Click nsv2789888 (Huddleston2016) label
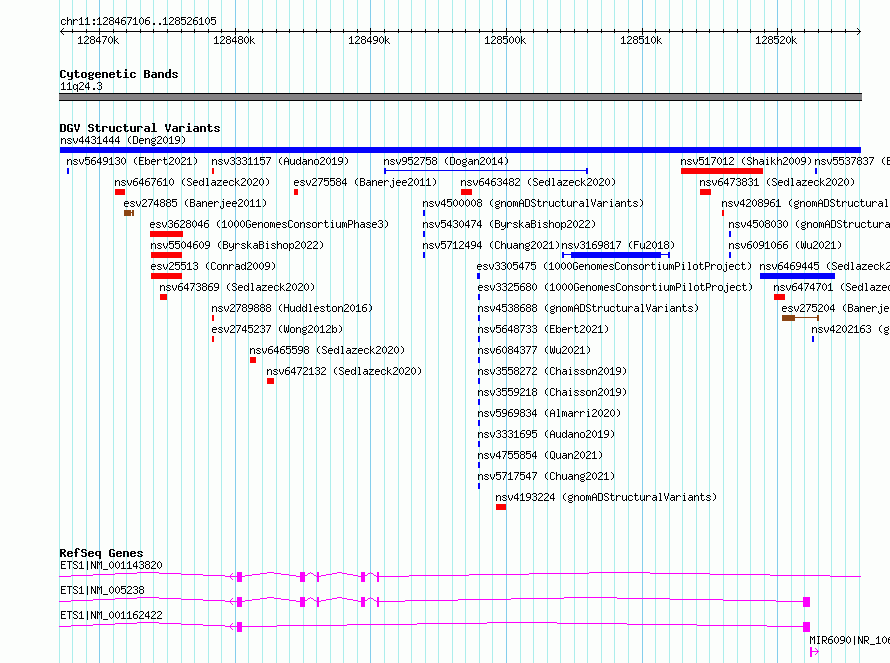This screenshot has width=890, height=663. pyautogui.click(x=292, y=308)
